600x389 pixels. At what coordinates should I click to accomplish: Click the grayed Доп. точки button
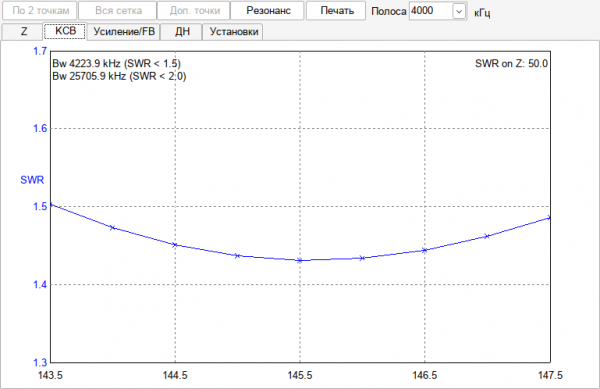(x=194, y=11)
